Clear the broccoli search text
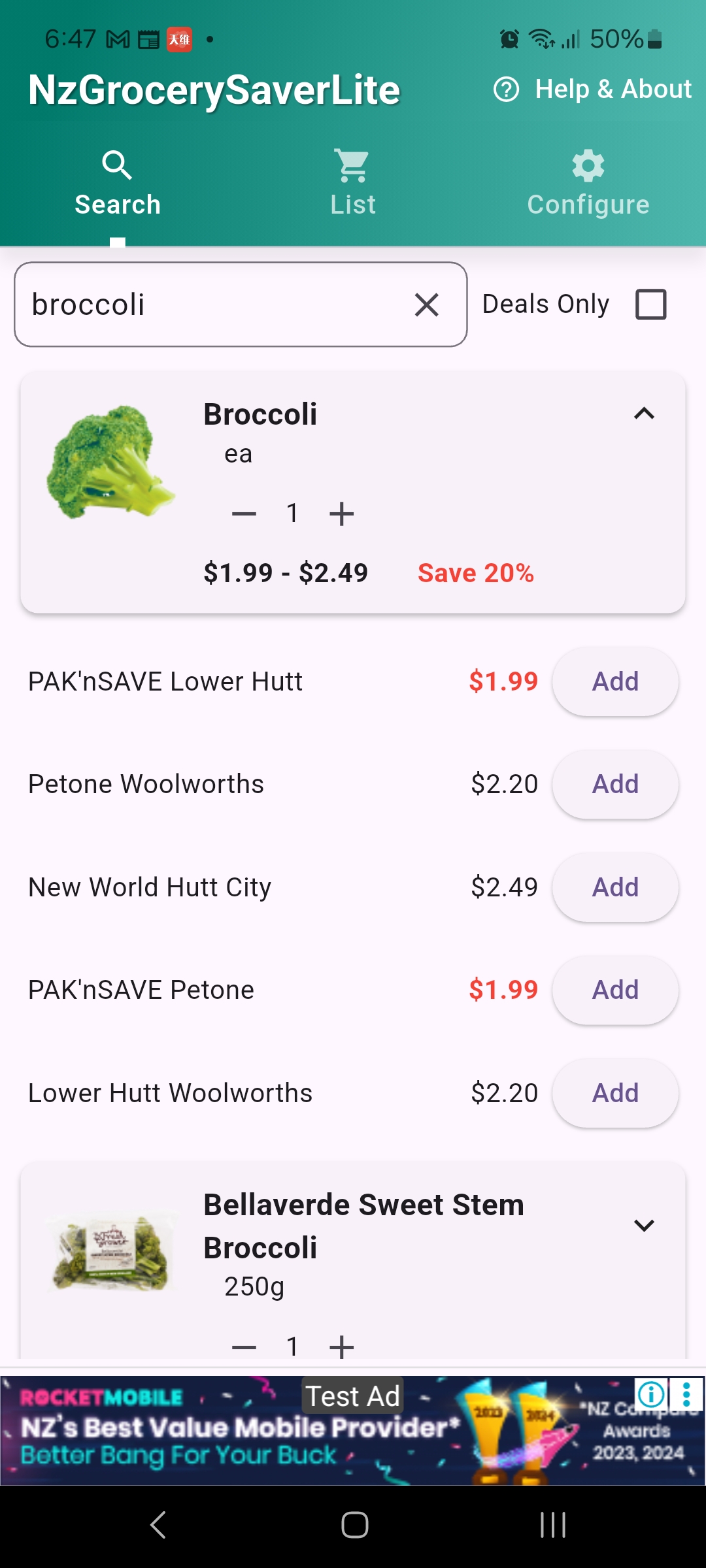Viewport: 706px width, 1568px height. click(x=426, y=304)
